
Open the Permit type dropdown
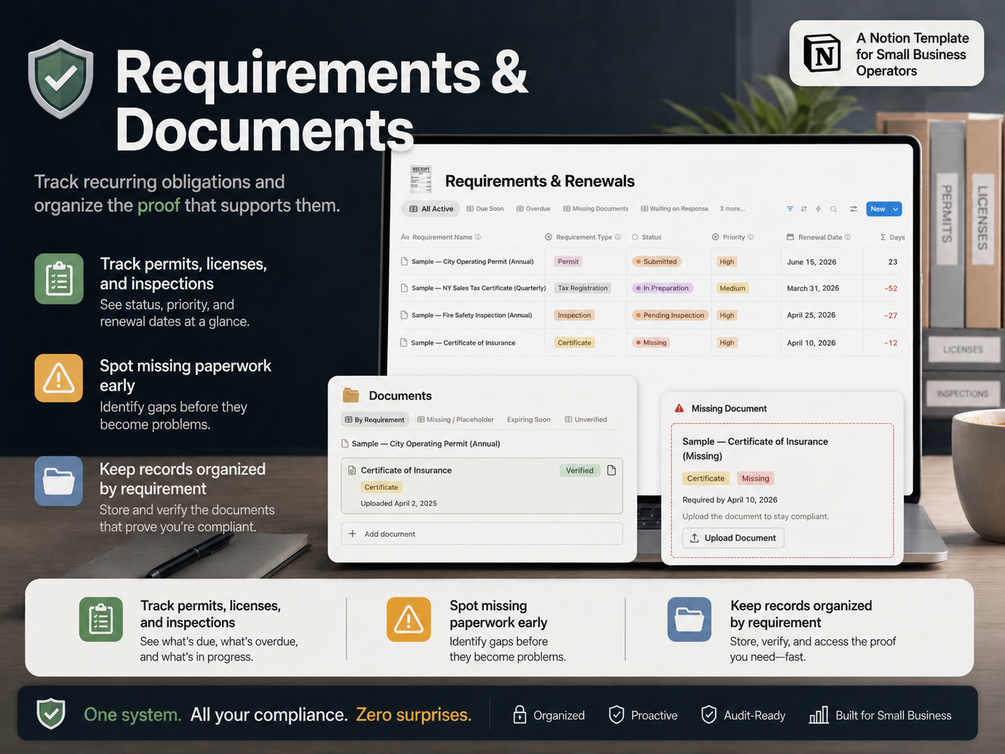568,262
